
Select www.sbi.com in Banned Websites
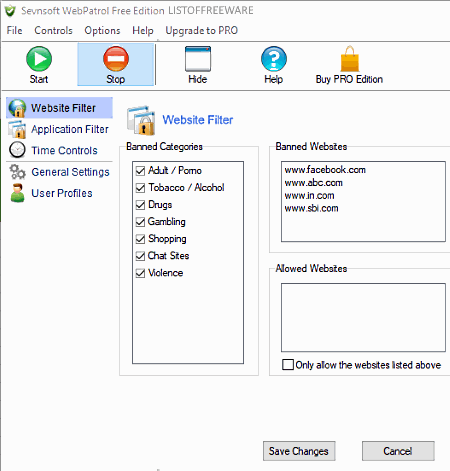click(x=311, y=208)
